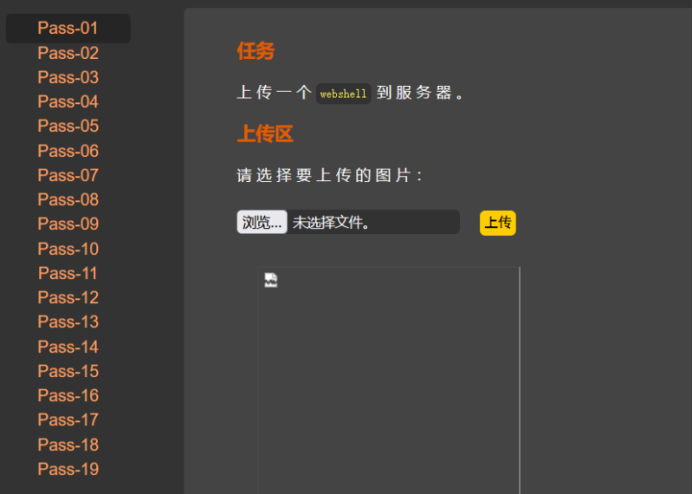Click the yellow 上传 upload button
693x494 pixels.
[498, 223]
